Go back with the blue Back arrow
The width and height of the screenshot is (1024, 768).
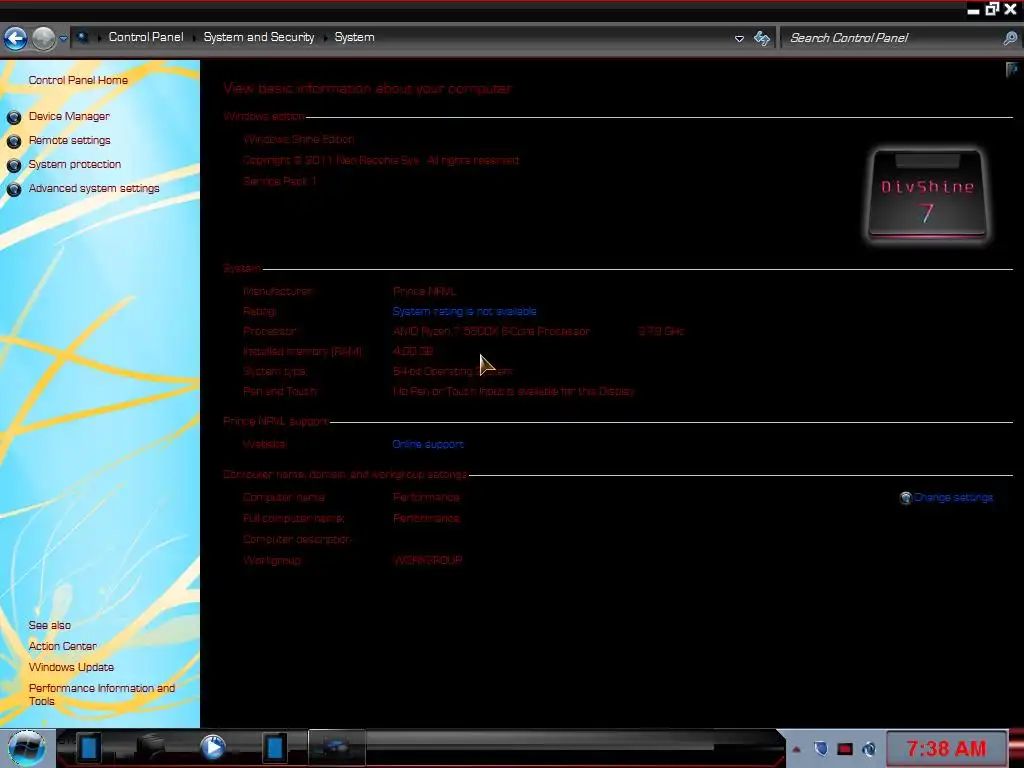coord(15,38)
